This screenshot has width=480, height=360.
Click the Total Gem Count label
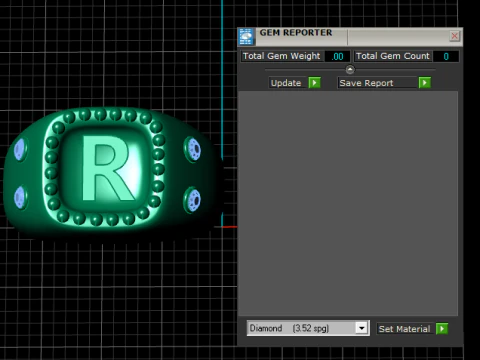point(393,56)
